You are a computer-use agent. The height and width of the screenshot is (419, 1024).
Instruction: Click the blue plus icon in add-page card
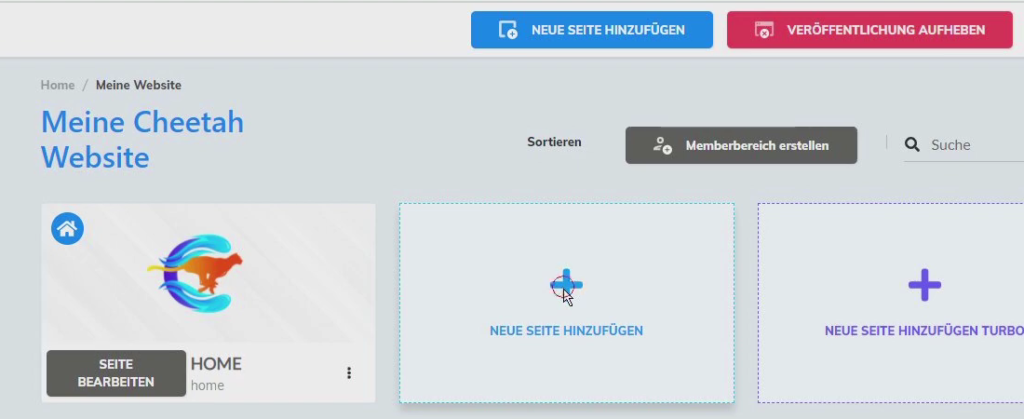coord(566,285)
